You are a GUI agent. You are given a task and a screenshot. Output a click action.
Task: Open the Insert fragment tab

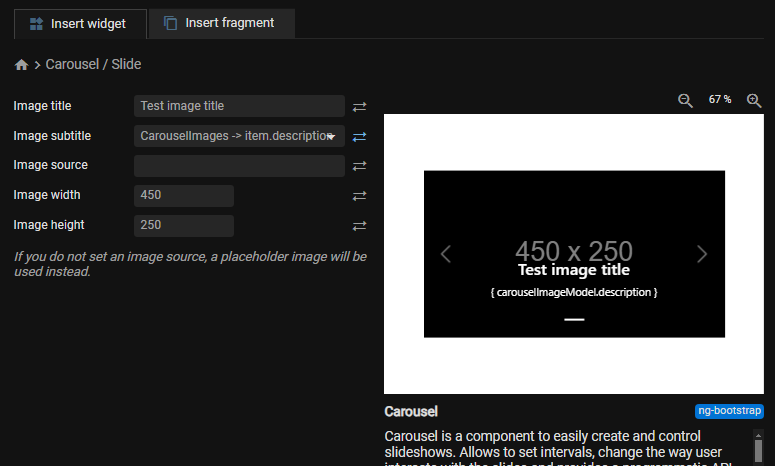click(221, 23)
